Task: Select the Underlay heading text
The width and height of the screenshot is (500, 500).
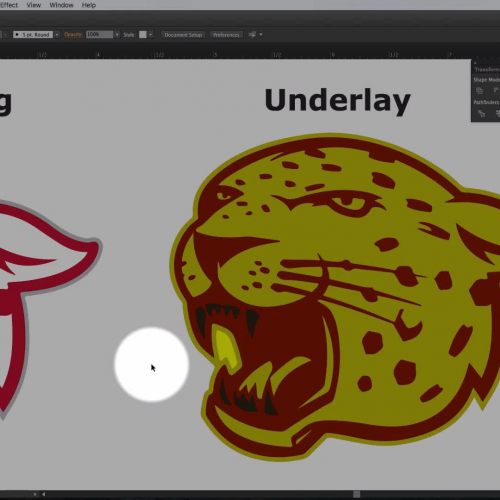Action: click(x=337, y=101)
